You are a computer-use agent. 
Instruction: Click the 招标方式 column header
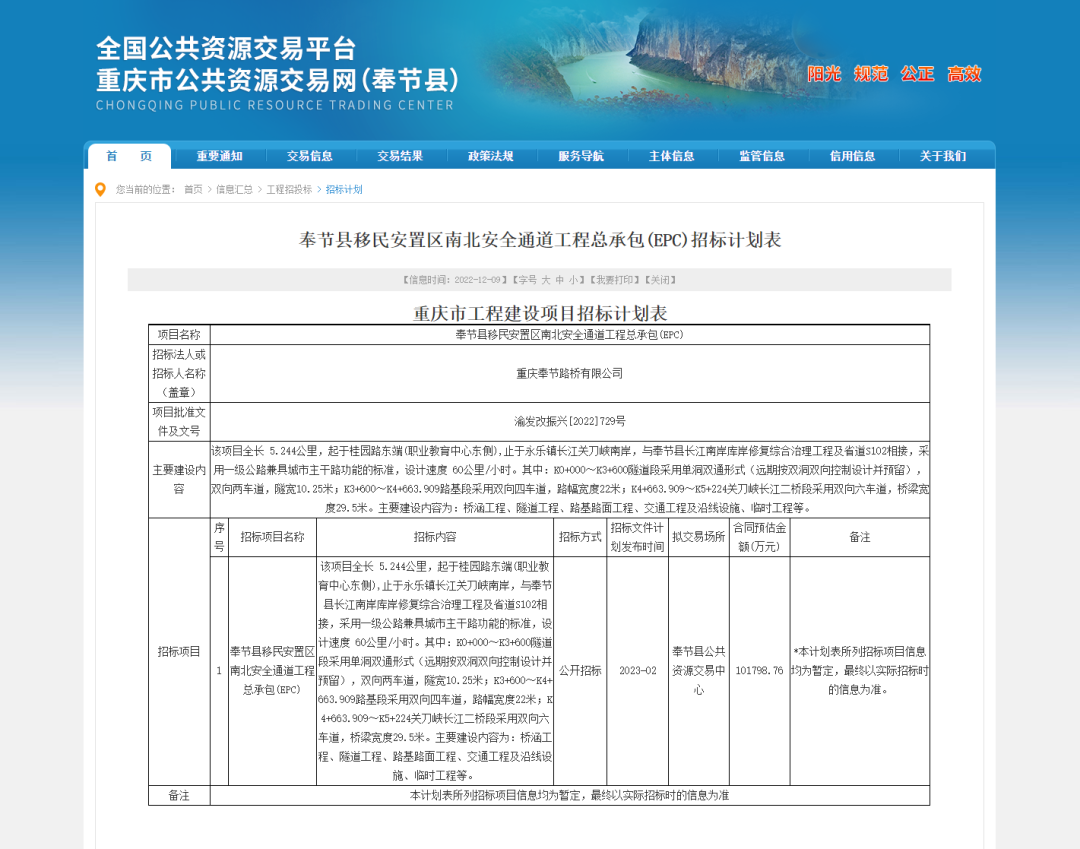coord(580,536)
